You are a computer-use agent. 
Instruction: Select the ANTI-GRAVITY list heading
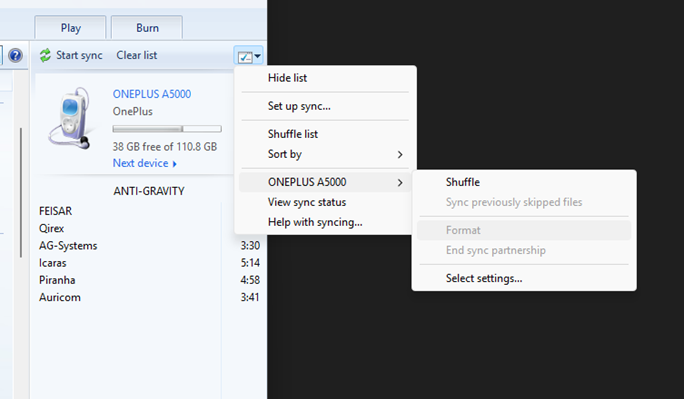(x=149, y=191)
